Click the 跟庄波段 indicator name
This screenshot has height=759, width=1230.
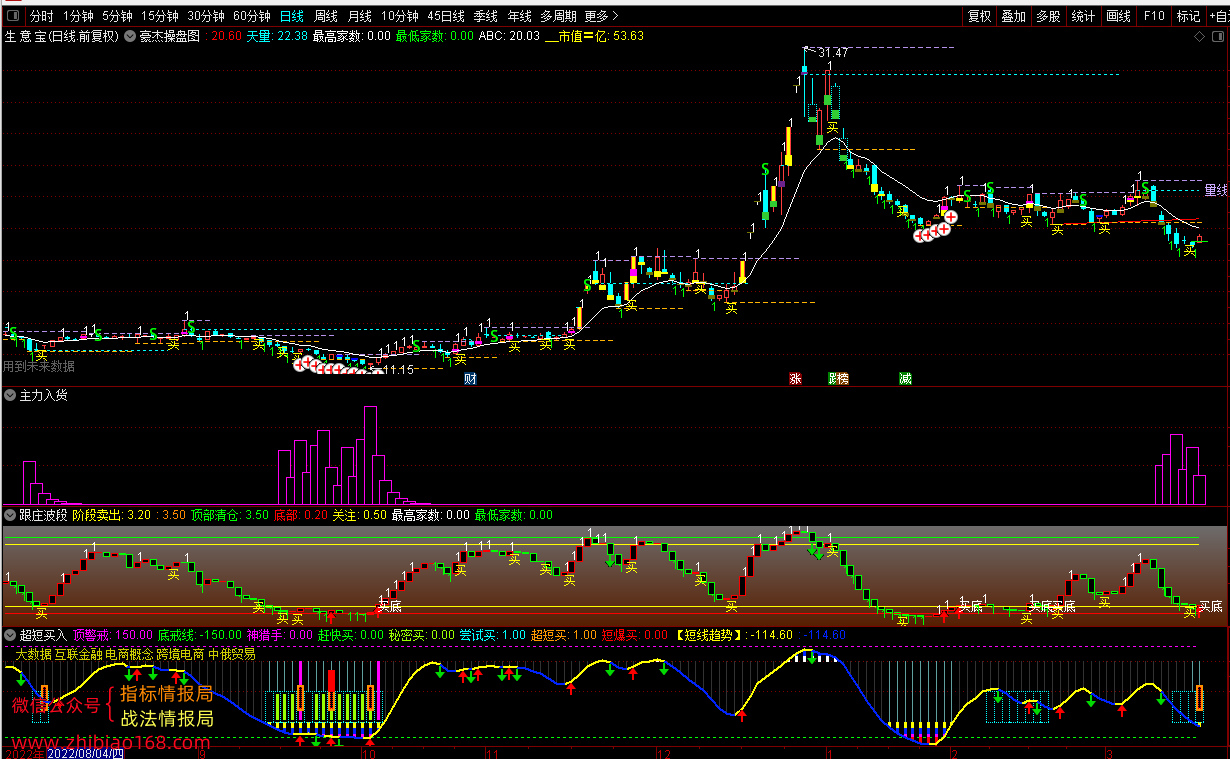click(x=43, y=516)
